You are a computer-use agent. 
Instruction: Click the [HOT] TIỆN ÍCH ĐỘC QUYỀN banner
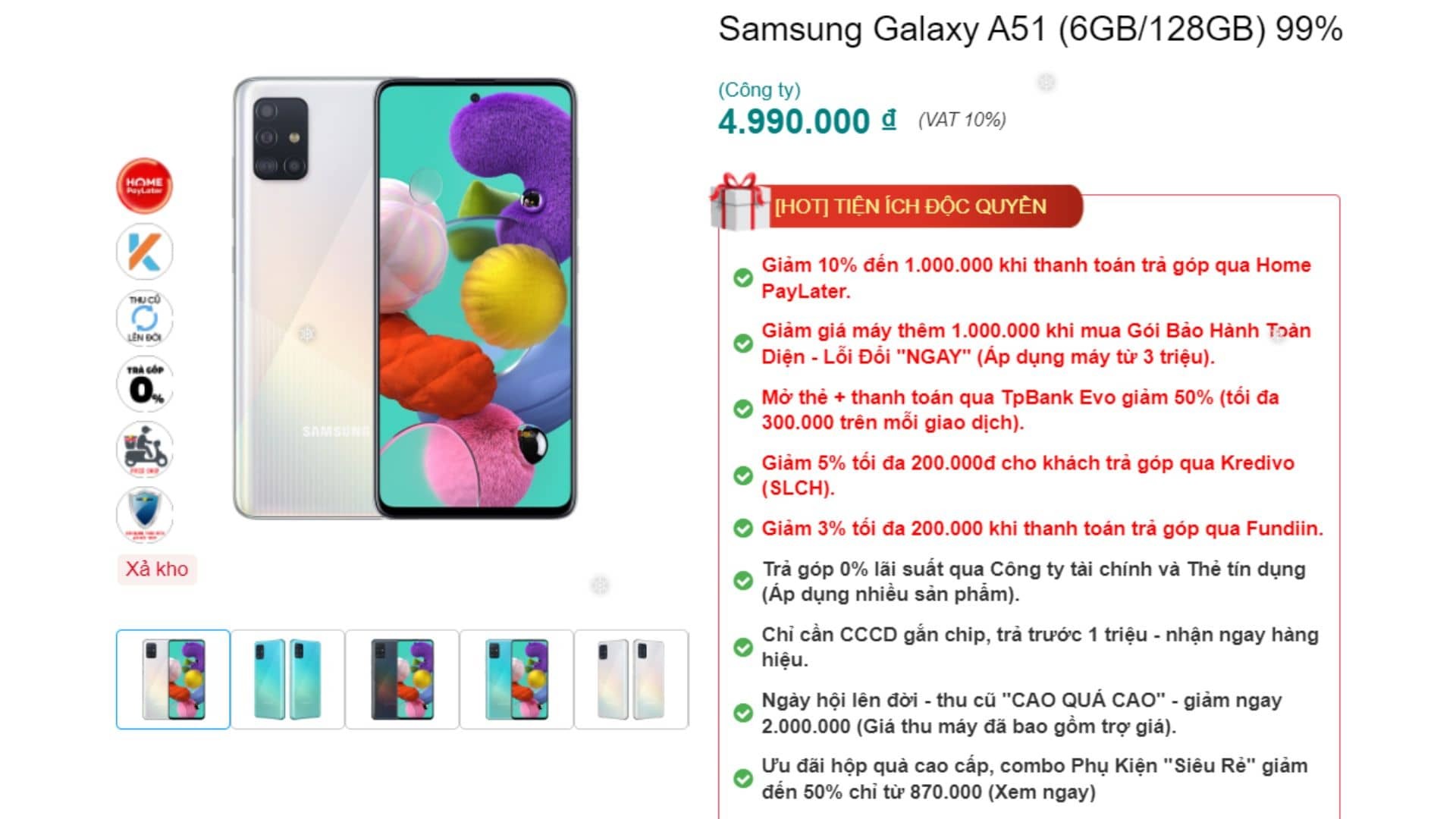(x=910, y=206)
